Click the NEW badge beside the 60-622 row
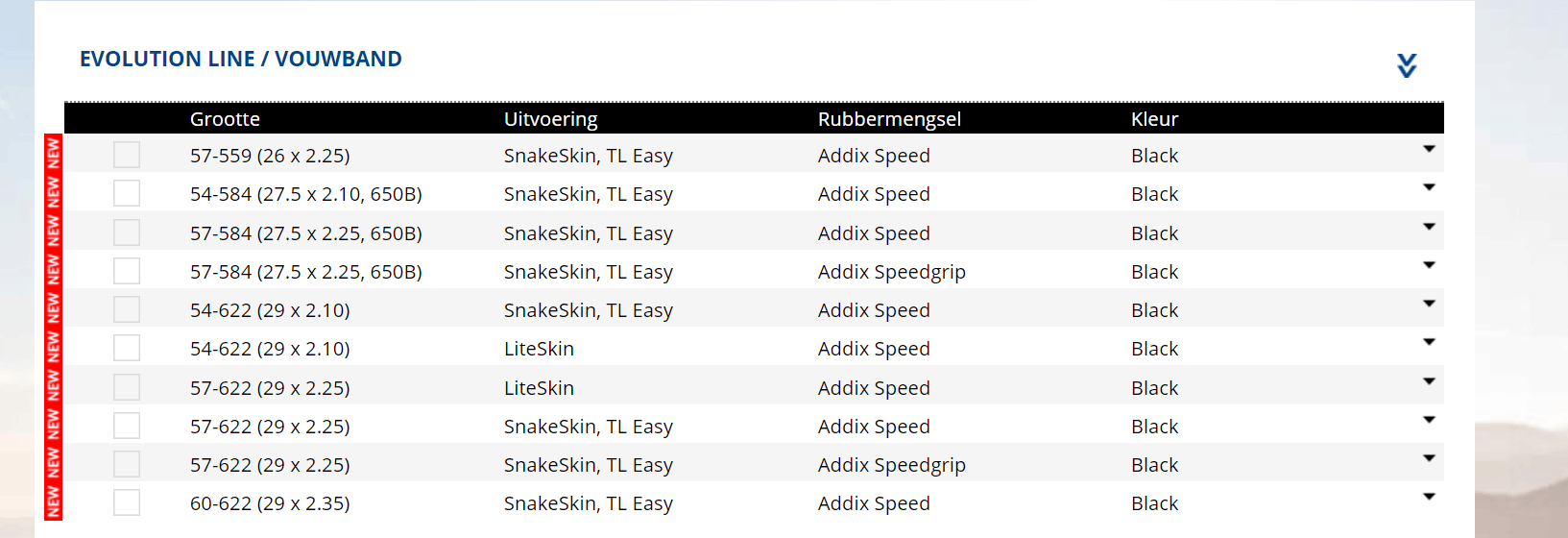The height and width of the screenshot is (538, 1568). click(54, 502)
